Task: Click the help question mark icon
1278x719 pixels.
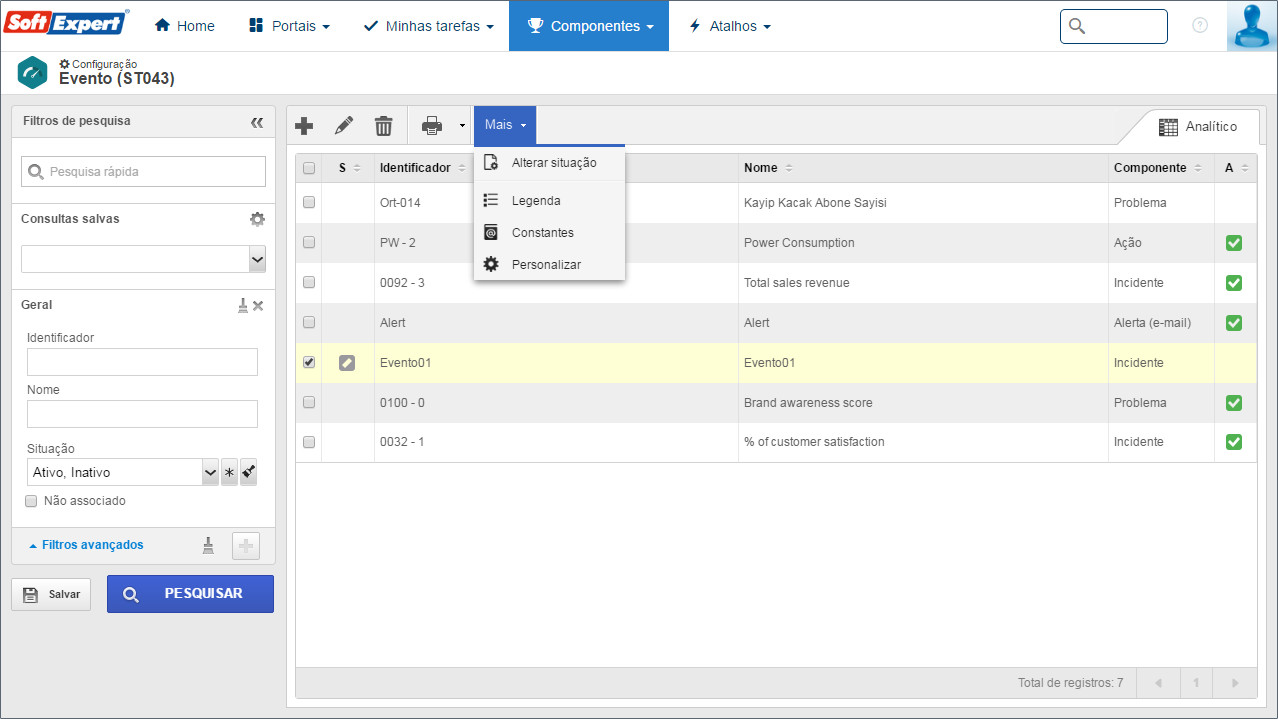Action: click(1200, 26)
